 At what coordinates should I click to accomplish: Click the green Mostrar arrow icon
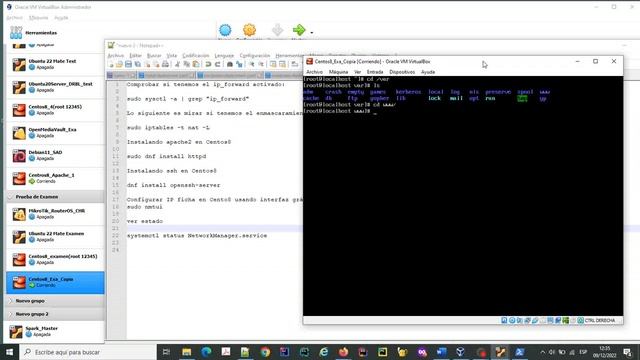coord(299,30)
